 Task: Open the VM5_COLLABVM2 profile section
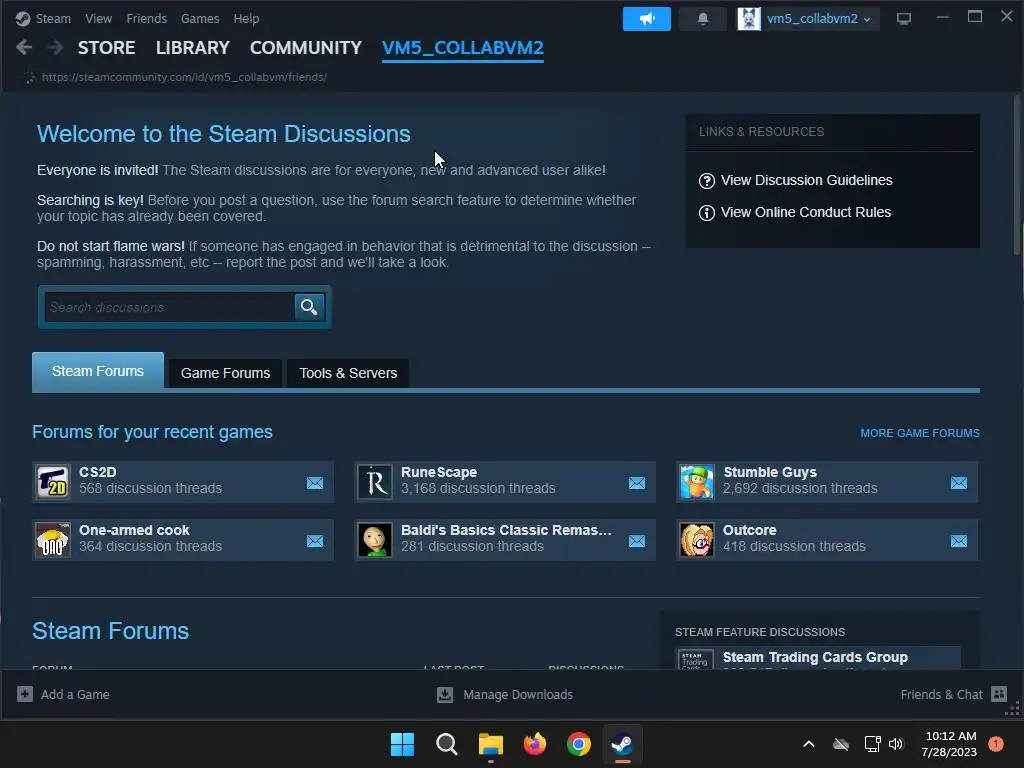462,48
